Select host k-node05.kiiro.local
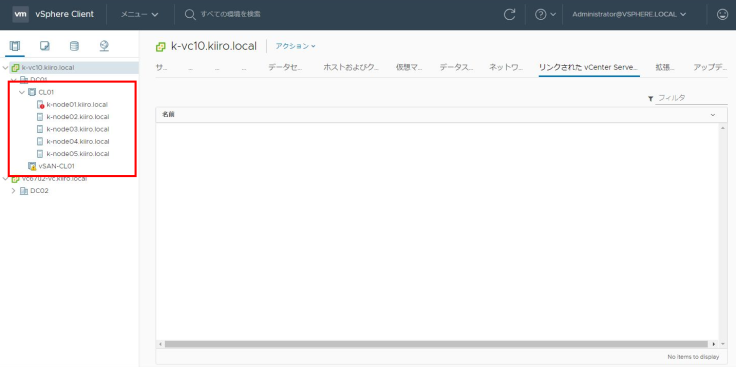This screenshot has height=367, width=736. (x=77, y=153)
